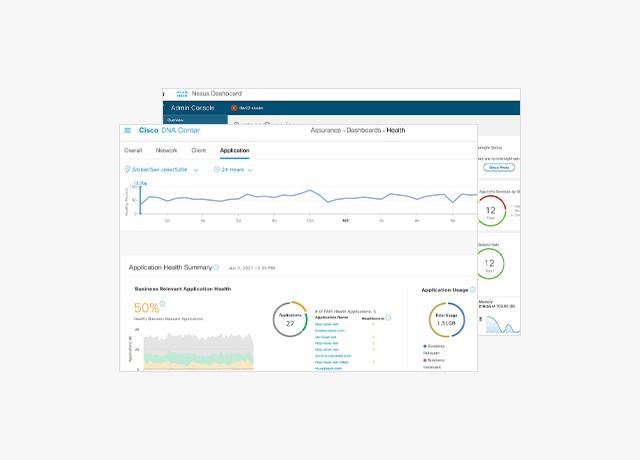Image resolution: width=640 pixels, height=460 pixels.
Task: Click the Total Usage 1.51GB donut chart
Action: point(447,320)
